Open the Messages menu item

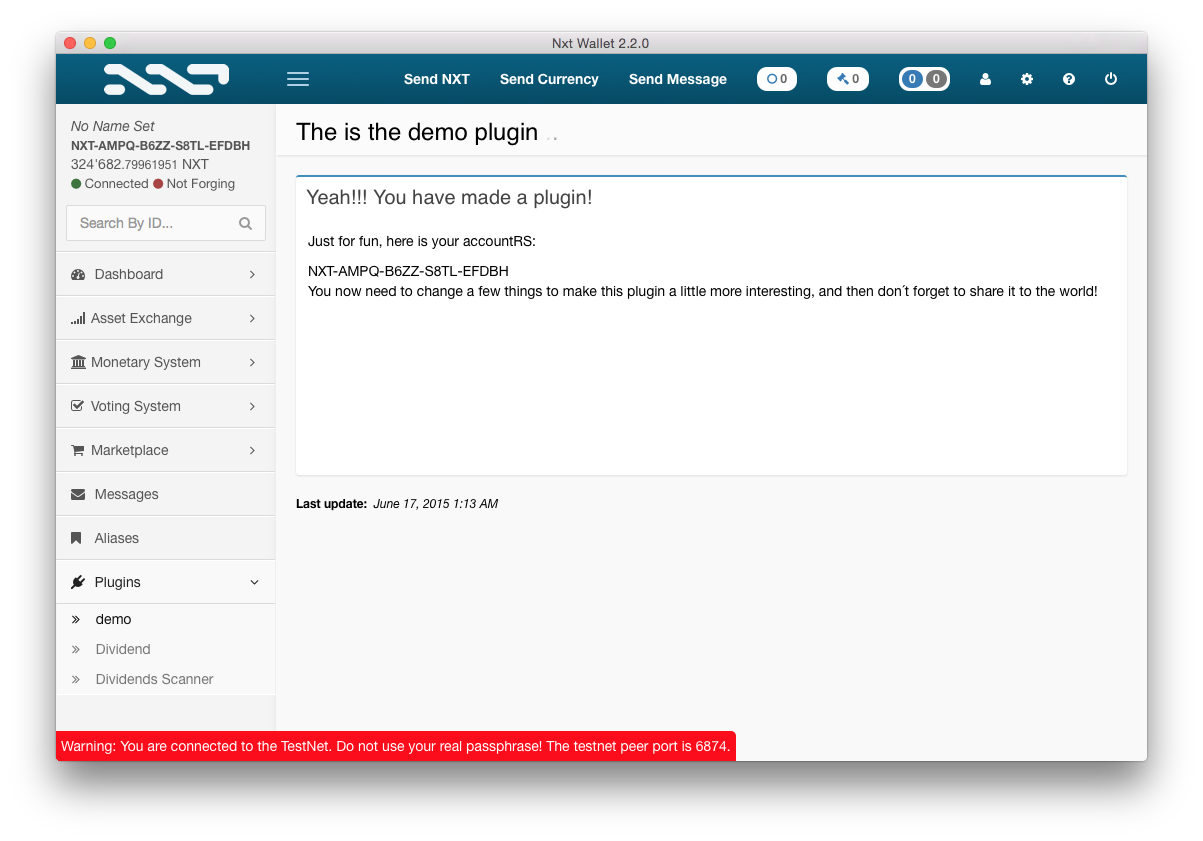pyautogui.click(x=166, y=494)
